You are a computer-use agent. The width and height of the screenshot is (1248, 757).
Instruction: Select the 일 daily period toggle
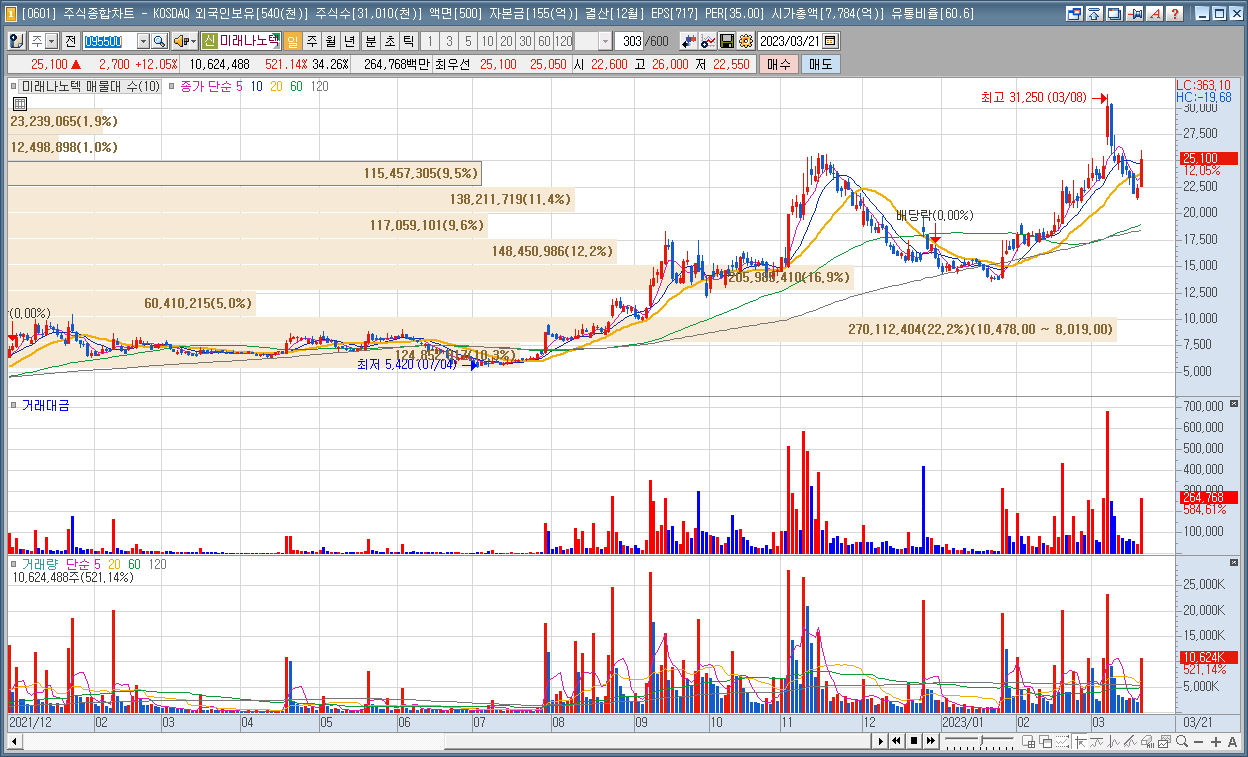[292, 41]
